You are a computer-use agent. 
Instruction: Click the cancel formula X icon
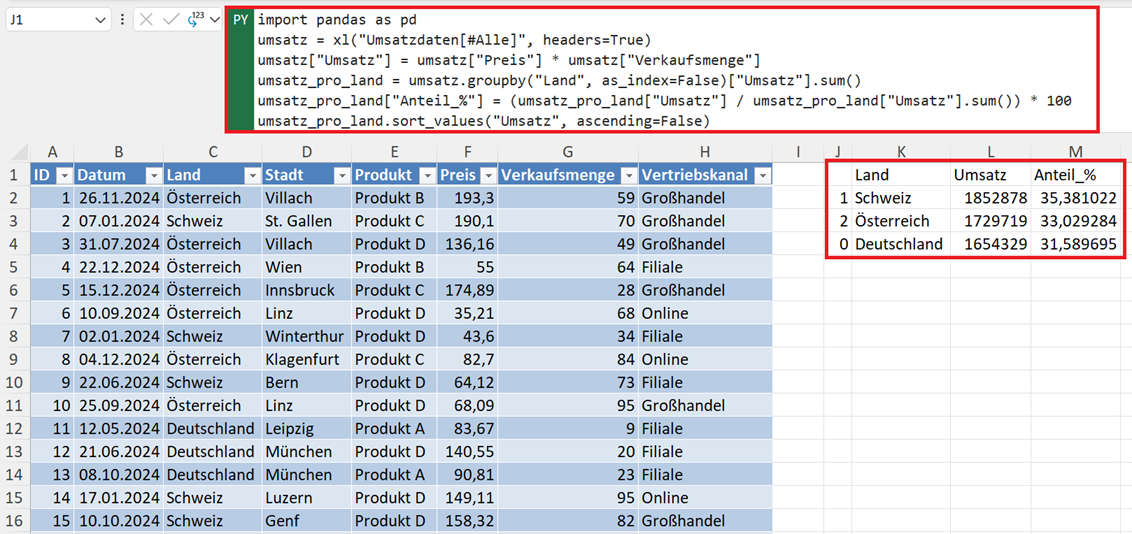pos(147,20)
